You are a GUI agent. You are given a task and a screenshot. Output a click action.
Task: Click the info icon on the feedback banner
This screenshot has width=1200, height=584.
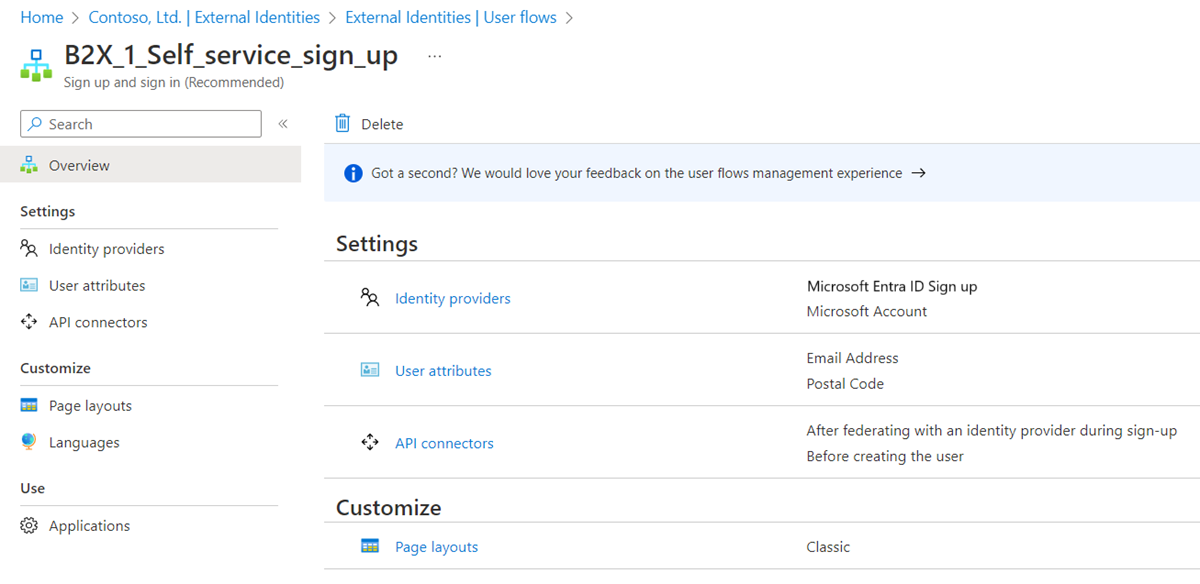click(351, 172)
